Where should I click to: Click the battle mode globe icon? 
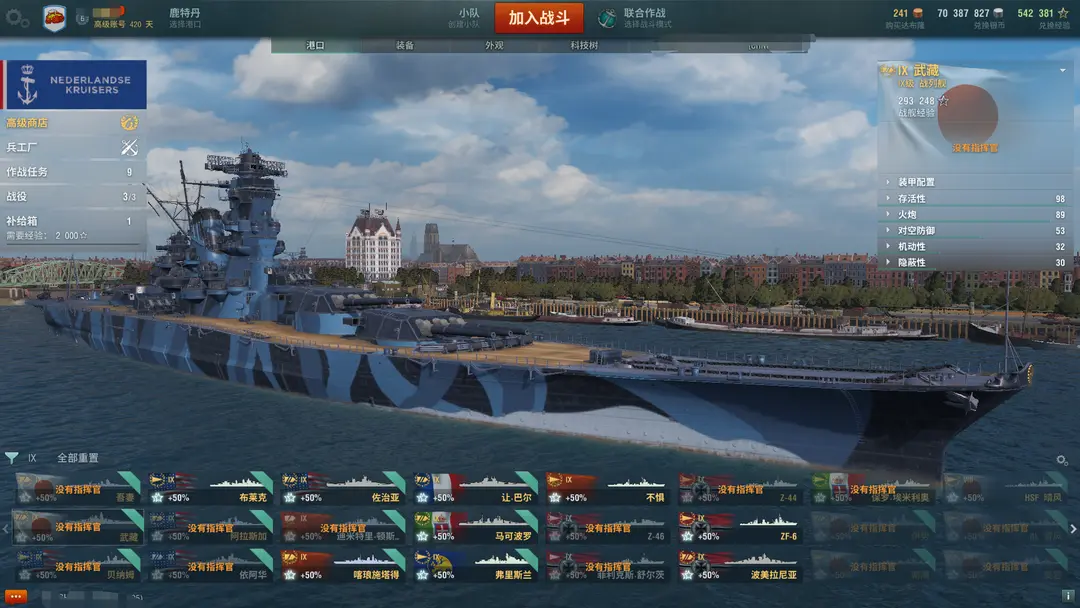pos(606,19)
